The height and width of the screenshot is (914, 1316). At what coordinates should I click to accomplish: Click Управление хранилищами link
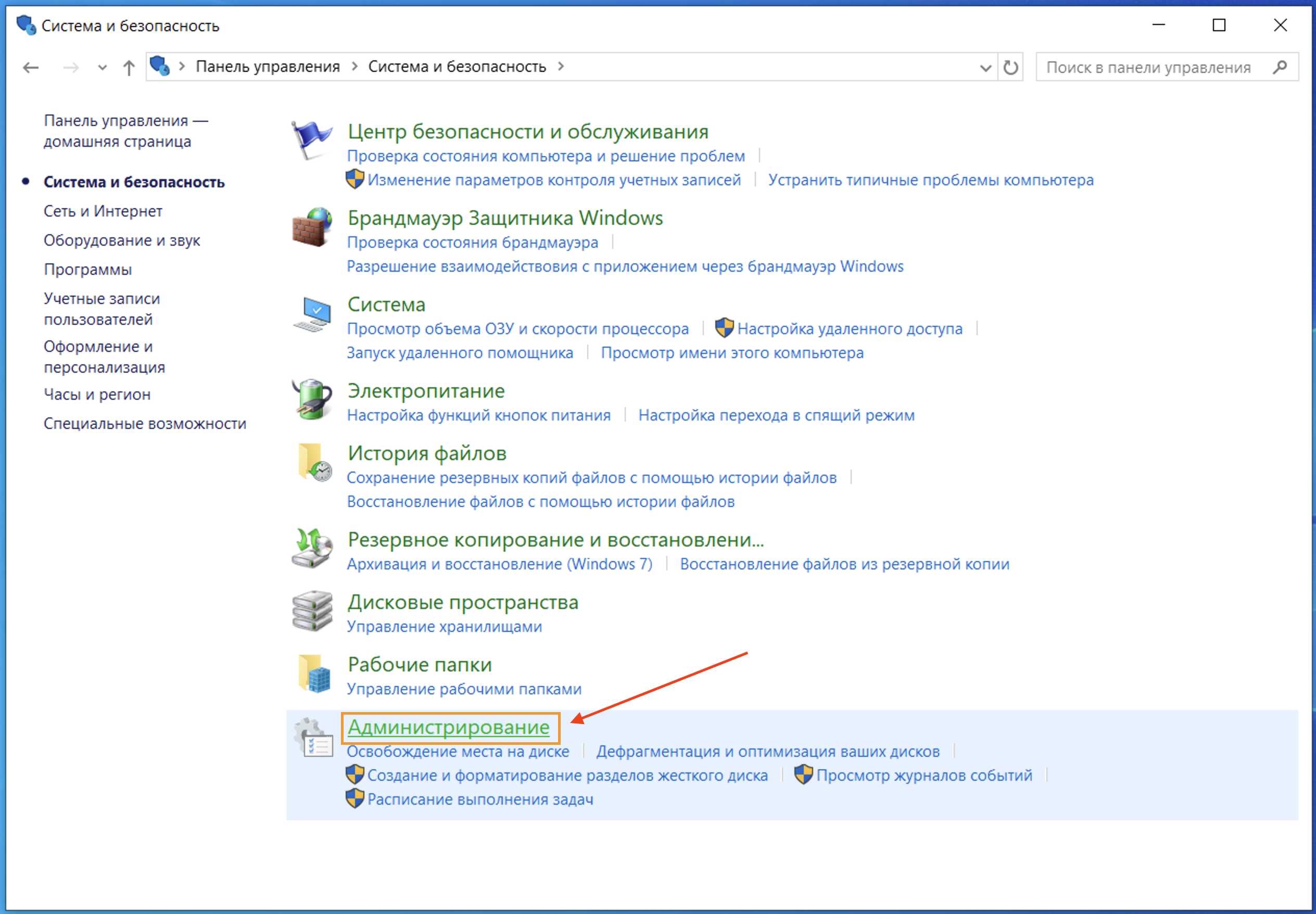coord(445,627)
